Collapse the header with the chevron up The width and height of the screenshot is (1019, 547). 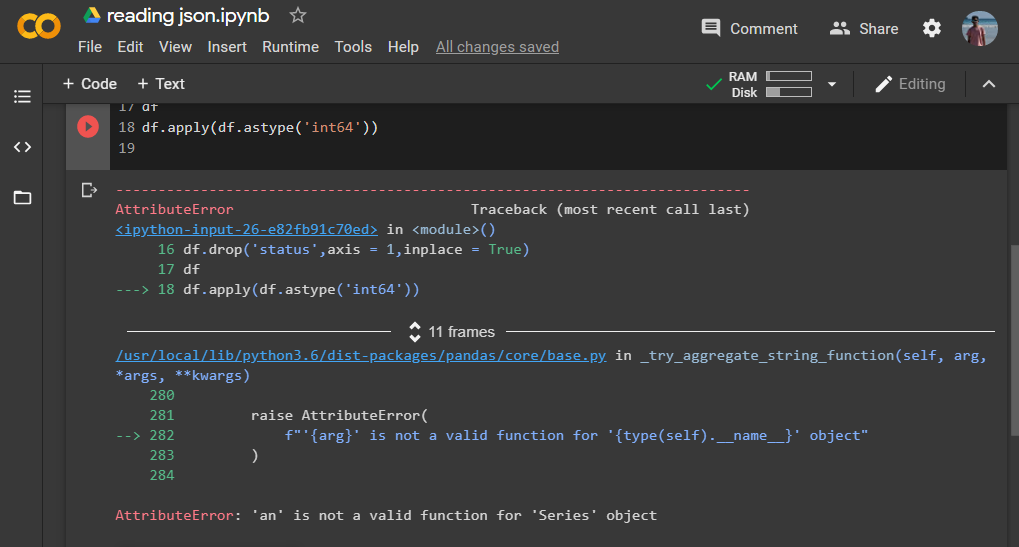pos(989,84)
